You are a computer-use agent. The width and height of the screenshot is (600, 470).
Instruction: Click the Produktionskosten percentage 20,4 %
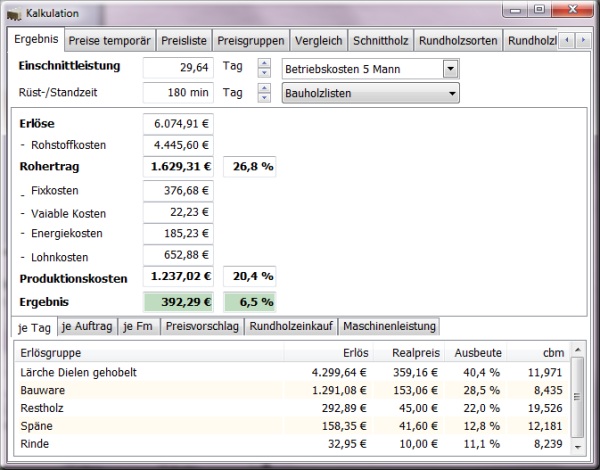(249, 276)
